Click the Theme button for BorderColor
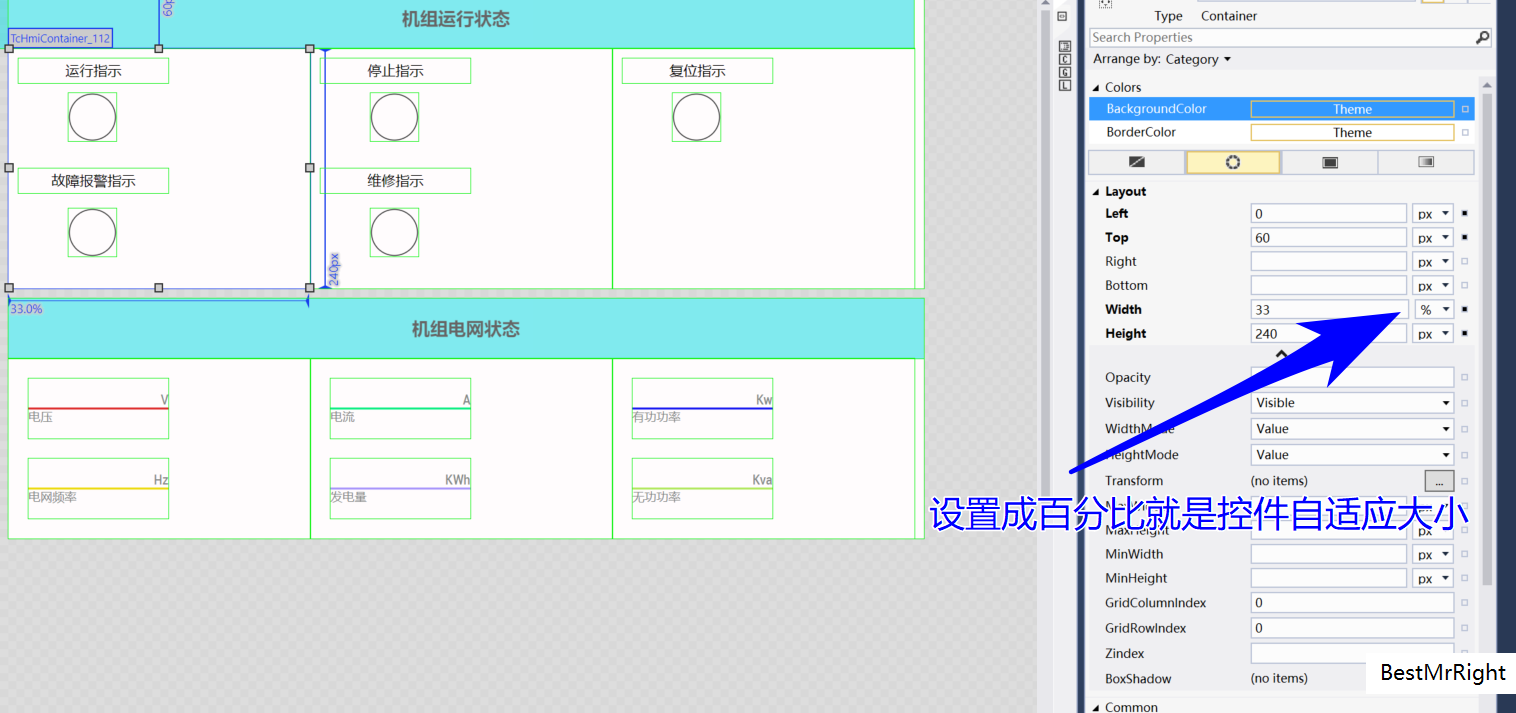Image resolution: width=1516 pixels, height=713 pixels. [1352, 131]
